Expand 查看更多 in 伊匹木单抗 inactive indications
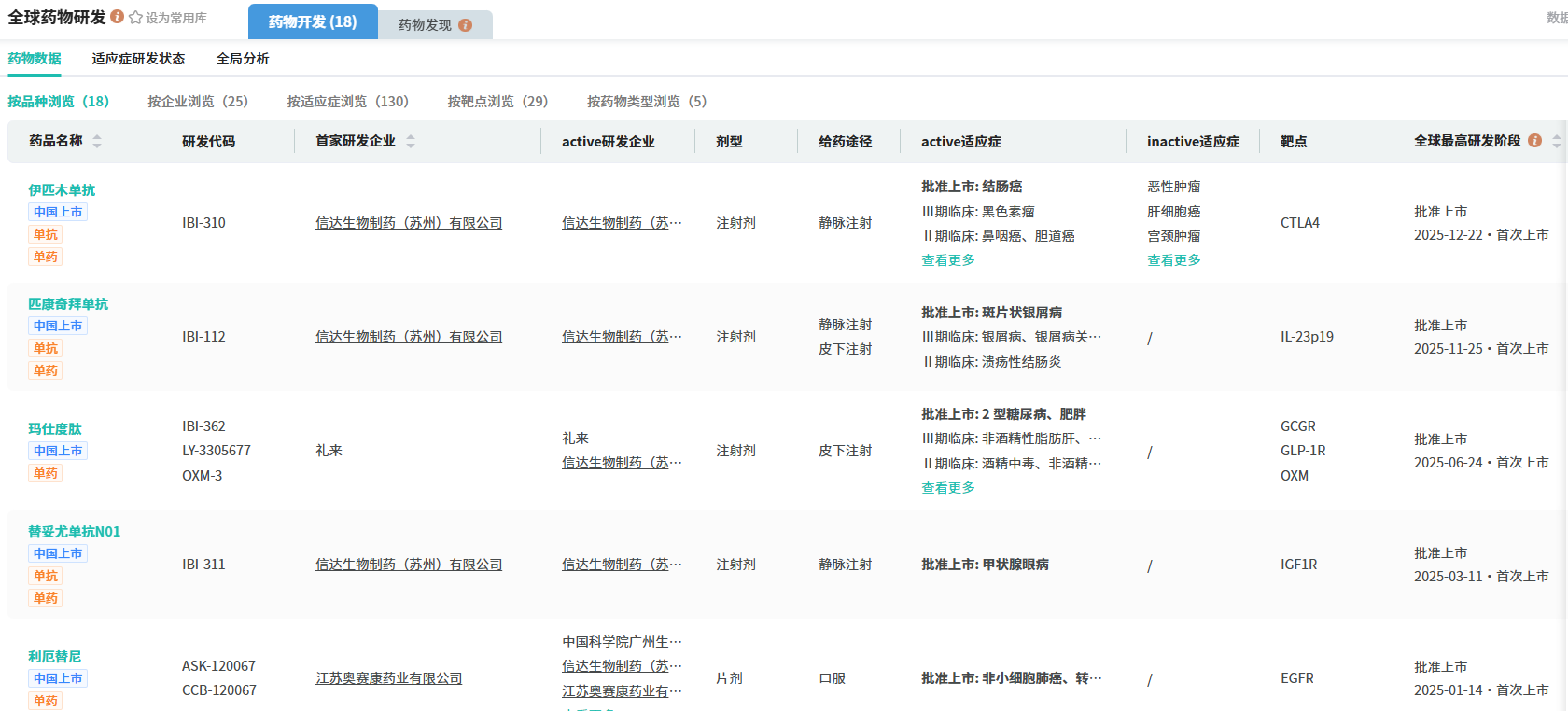Viewport: 1568px width, 711px height. [x=1173, y=261]
